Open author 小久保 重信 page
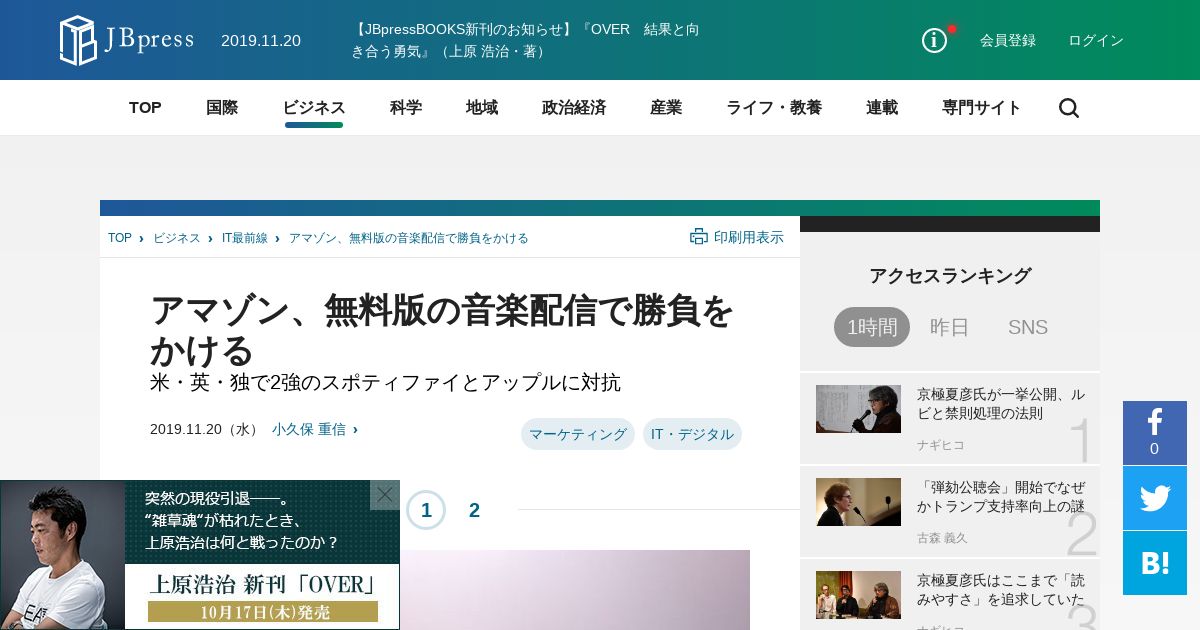Image resolution: width=1200 pixels, height=630 pixels. click(x=309, y=429)
